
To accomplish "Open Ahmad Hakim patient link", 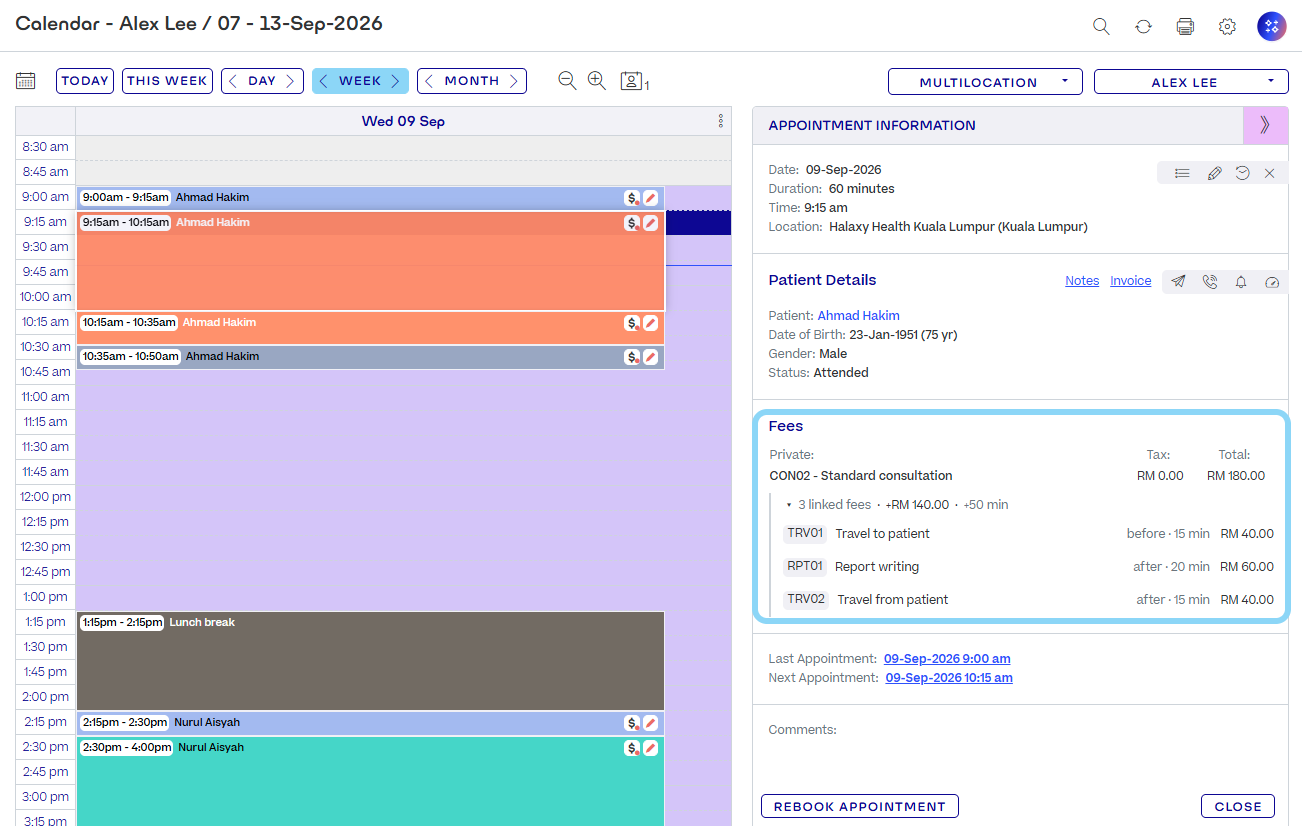I will coord(859,315).
